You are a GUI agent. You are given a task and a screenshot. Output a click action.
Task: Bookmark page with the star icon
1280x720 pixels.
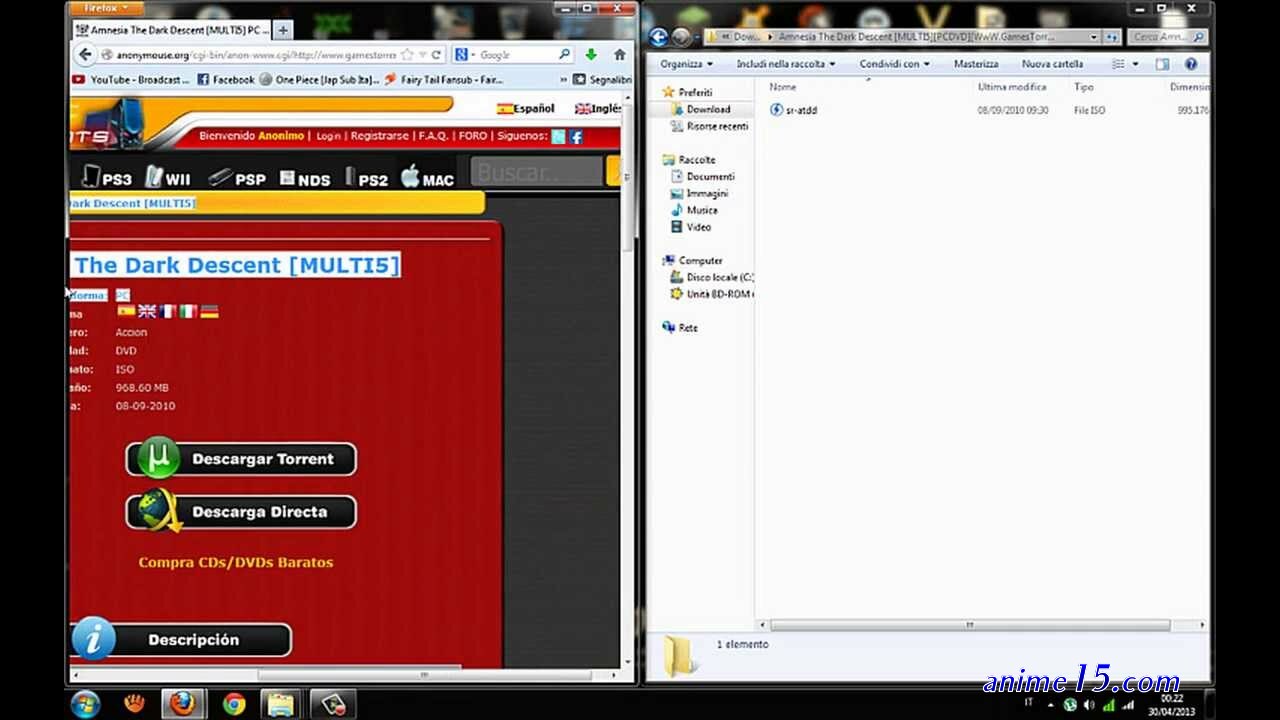[407, 55]
